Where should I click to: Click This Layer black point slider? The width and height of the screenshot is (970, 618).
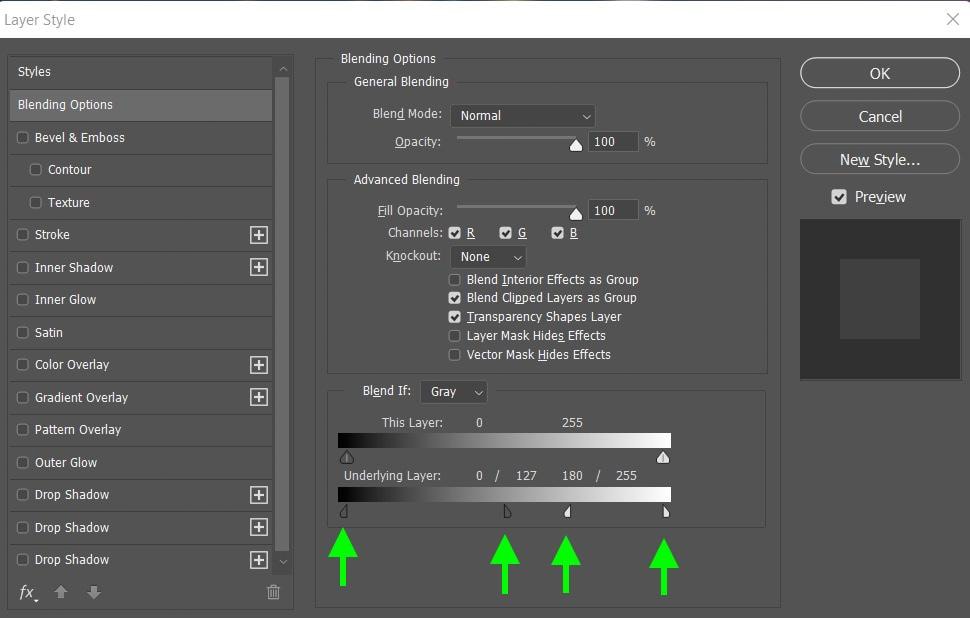tap(347, 457)
